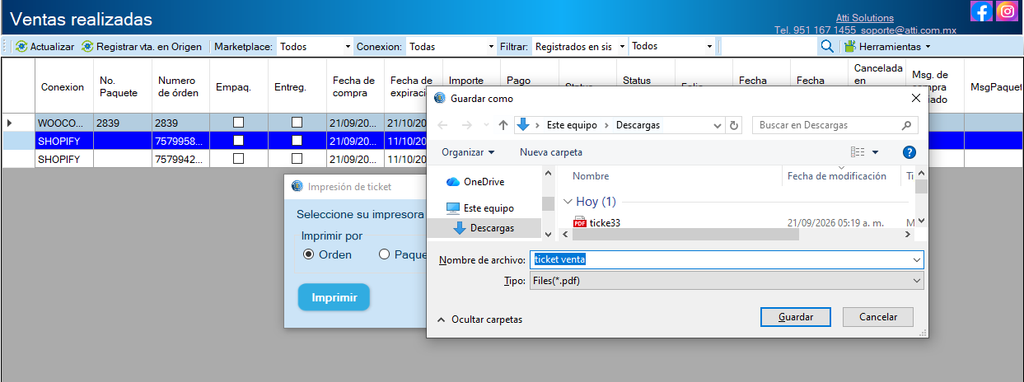Screen dimensions: 1024x382
Task: Click the Impresión de ticket window icon
Action: click(x=297, y=186)
